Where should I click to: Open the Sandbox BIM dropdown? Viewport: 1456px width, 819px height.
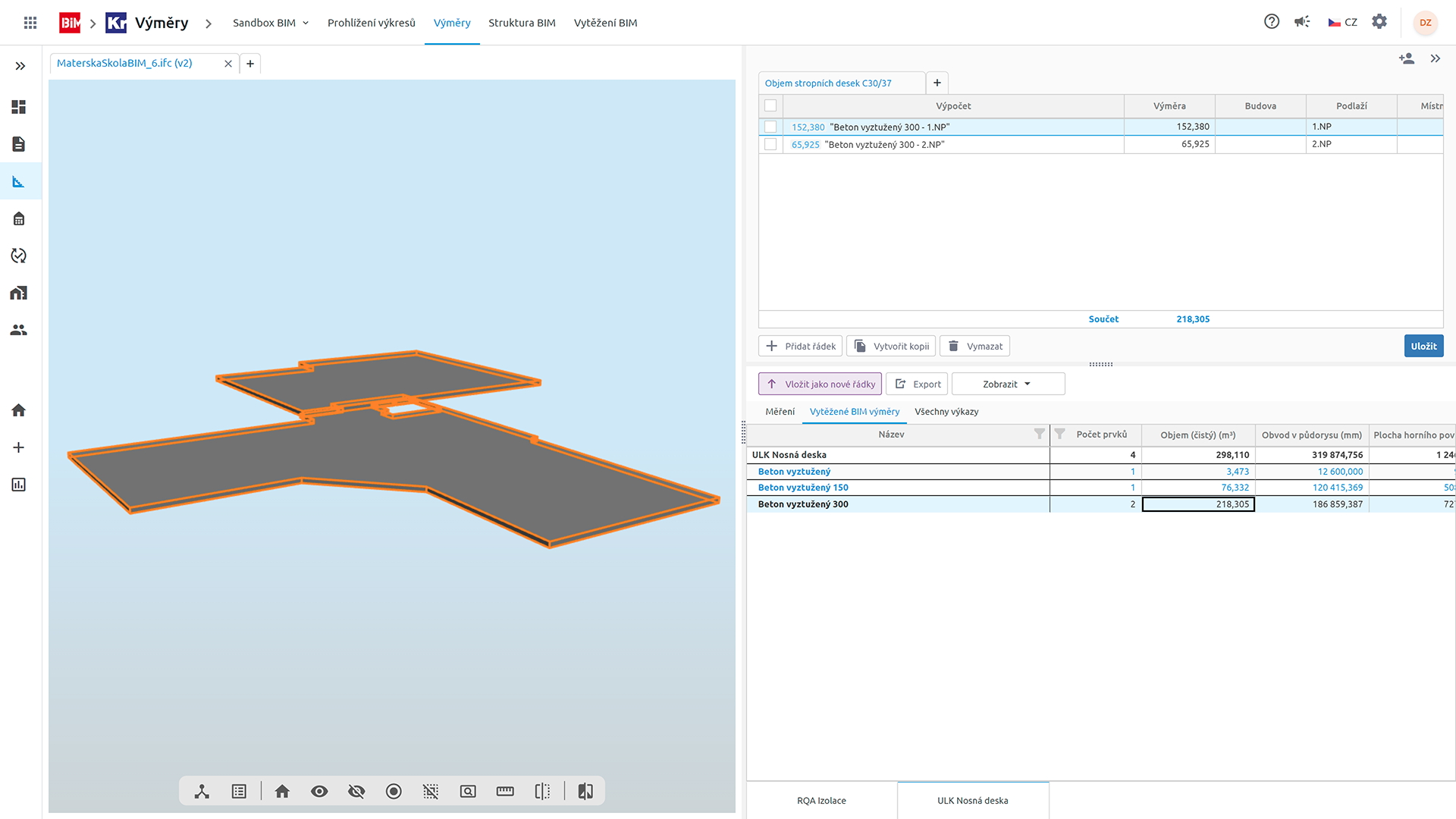tap(271, 23)
